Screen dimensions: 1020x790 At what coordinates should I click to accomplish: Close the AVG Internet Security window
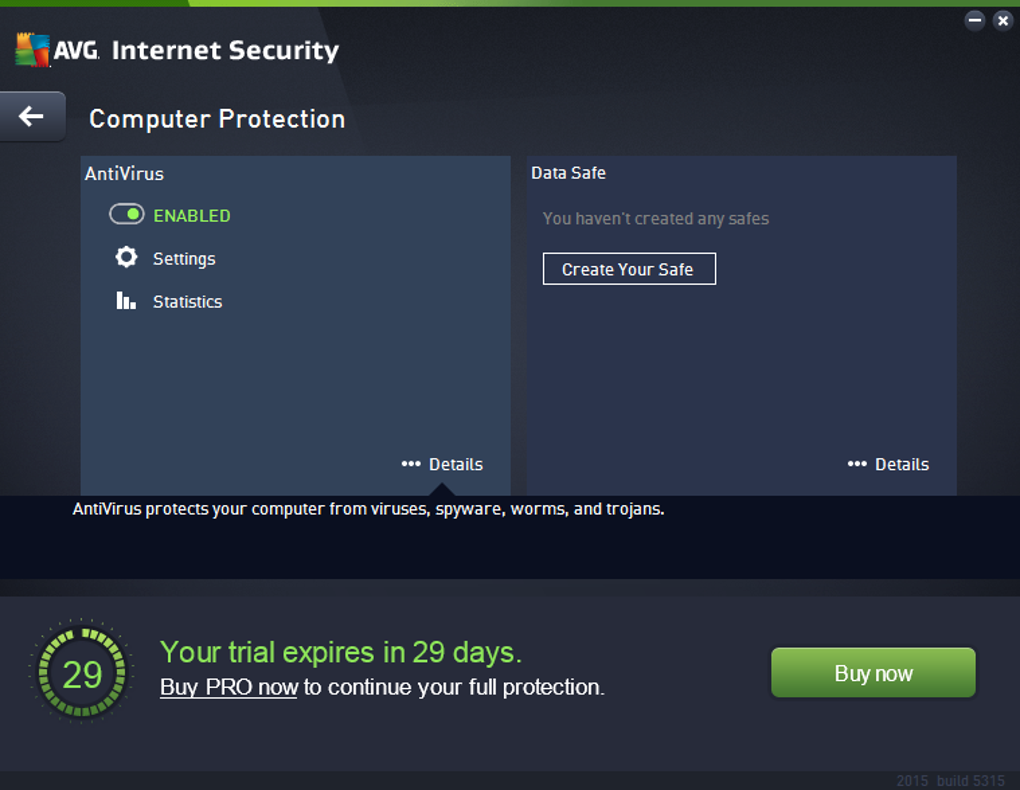click(x=1002, y=20)
